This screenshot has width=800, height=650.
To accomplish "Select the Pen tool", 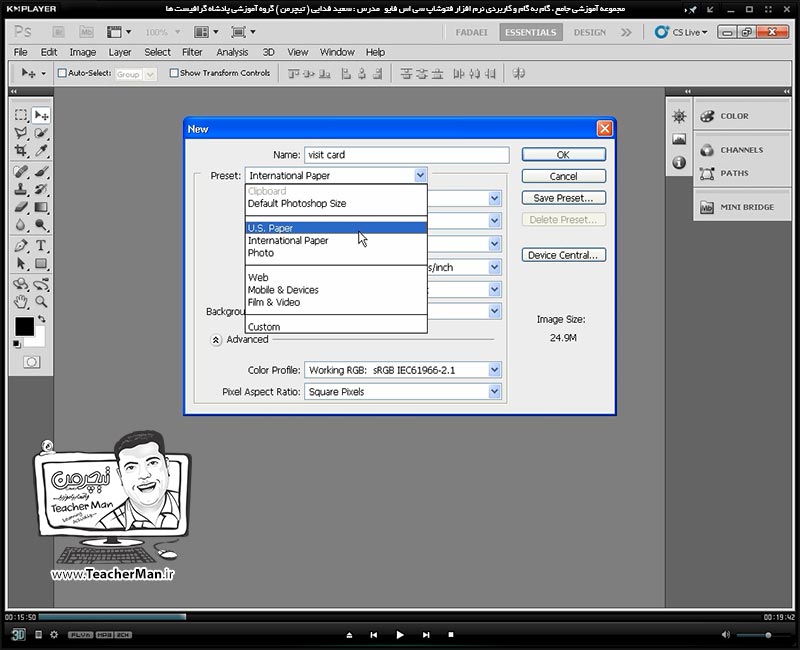I will click(20, 246).
